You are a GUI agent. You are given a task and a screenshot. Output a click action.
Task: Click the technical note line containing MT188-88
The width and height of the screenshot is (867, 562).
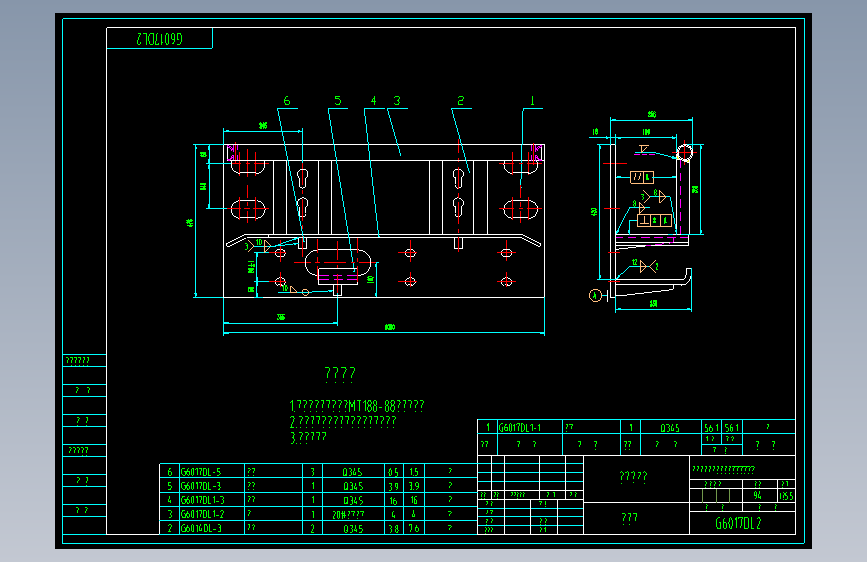(357, 406)
